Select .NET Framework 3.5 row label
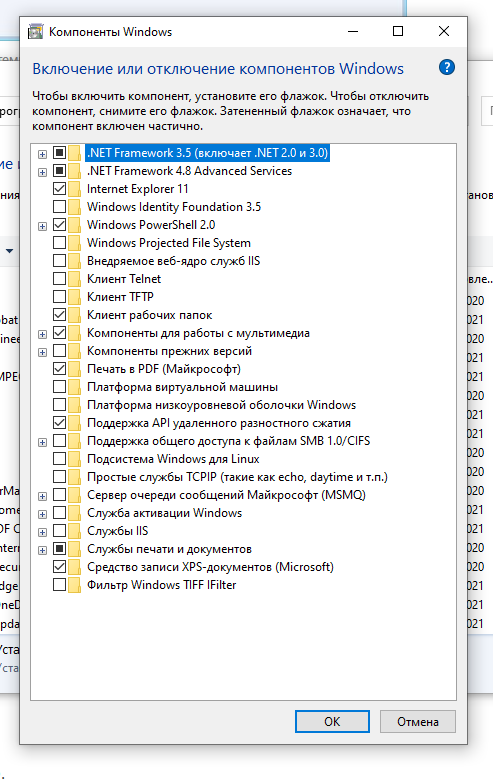 [207, 153]
